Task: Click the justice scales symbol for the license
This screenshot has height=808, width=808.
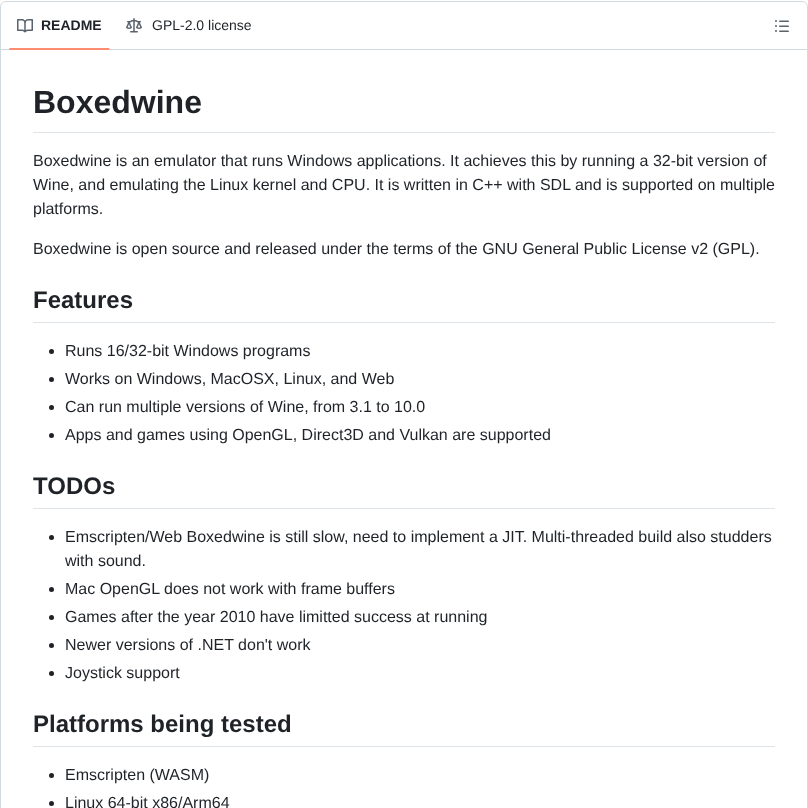Action: point(134,26)
